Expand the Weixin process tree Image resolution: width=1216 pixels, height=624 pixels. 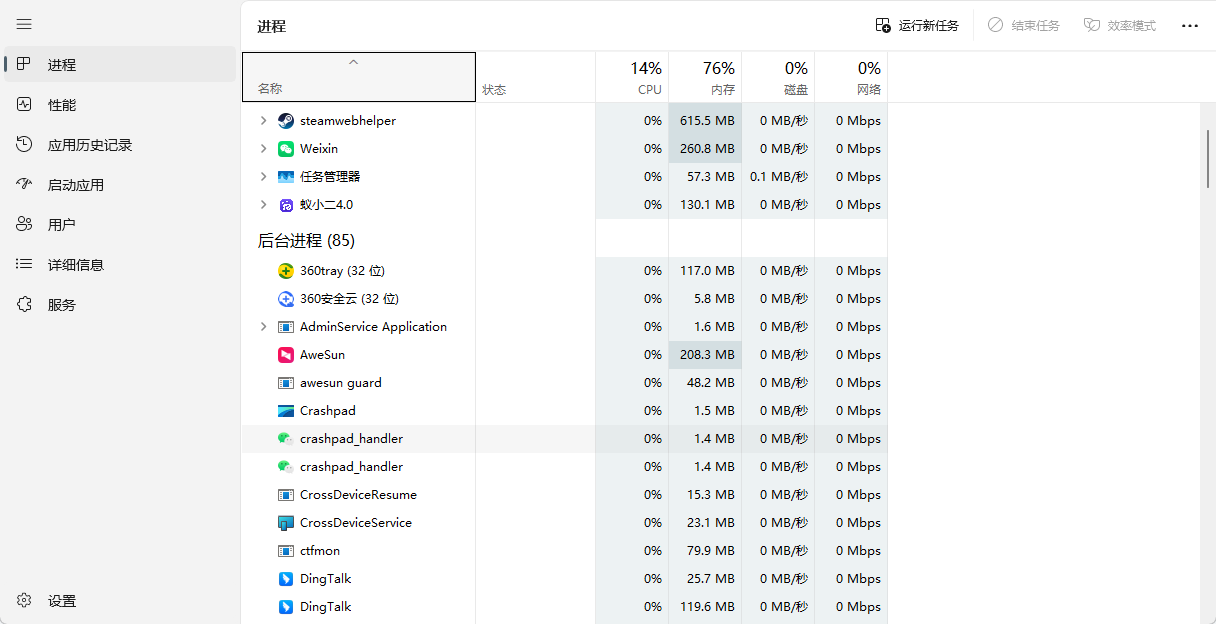263,149
